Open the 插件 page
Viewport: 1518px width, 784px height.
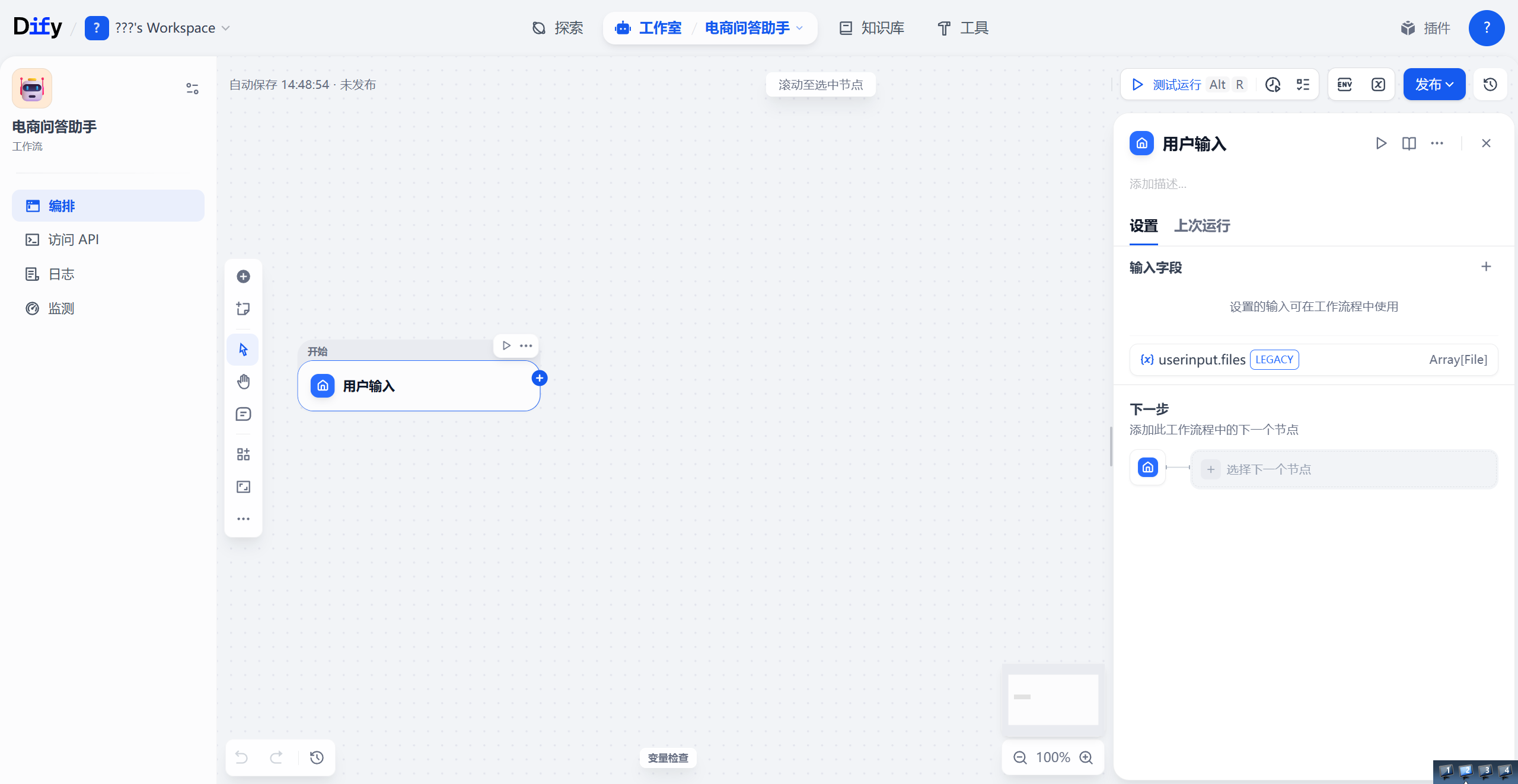(1425, 28)
